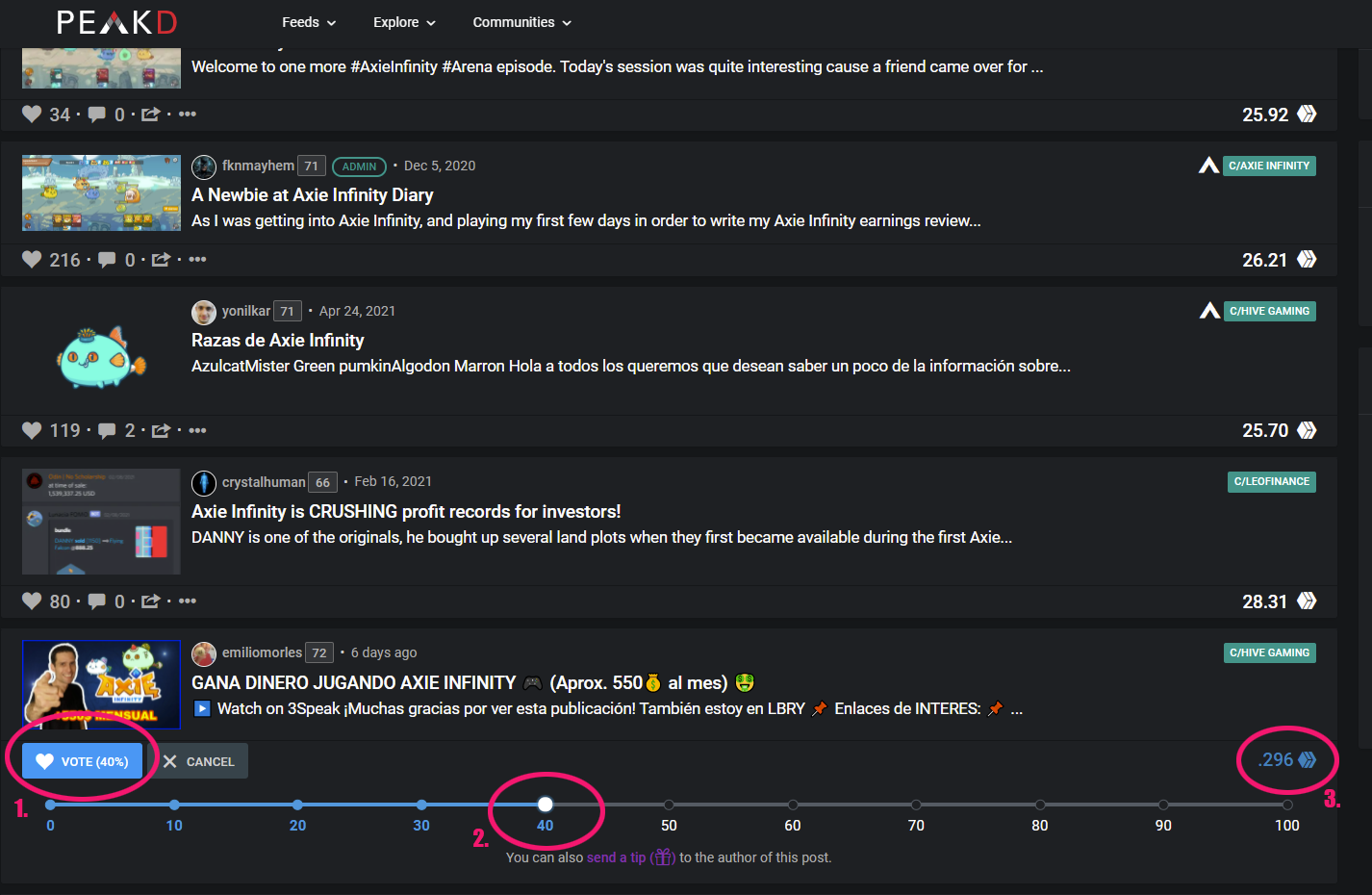Open thumbnail of crystalhuman's CRUSHING profit post
The image size is (1372, 895).
[x=101, y=522]
